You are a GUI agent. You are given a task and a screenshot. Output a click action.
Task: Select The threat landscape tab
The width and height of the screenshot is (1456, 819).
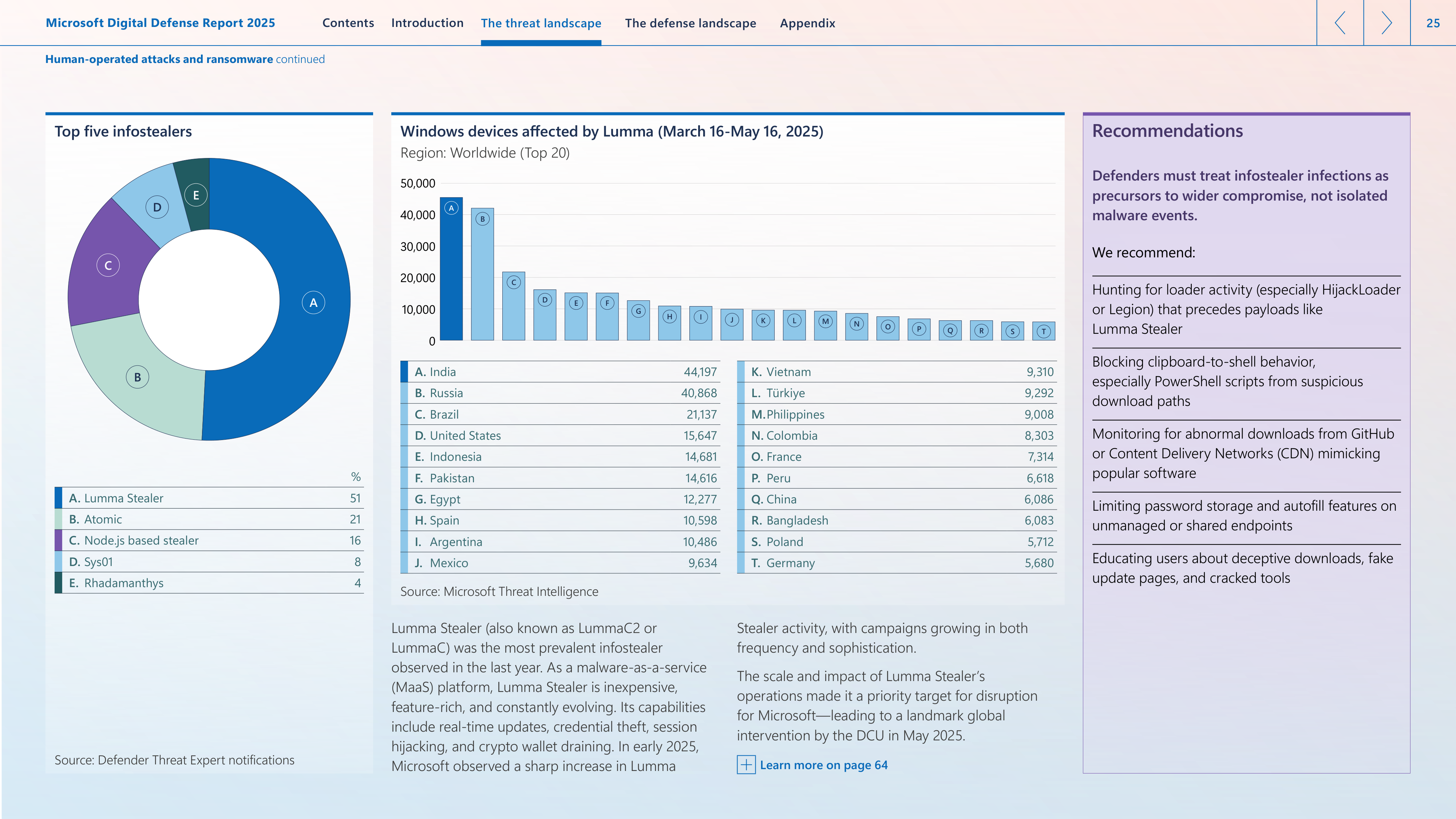(x=541, y=23)
